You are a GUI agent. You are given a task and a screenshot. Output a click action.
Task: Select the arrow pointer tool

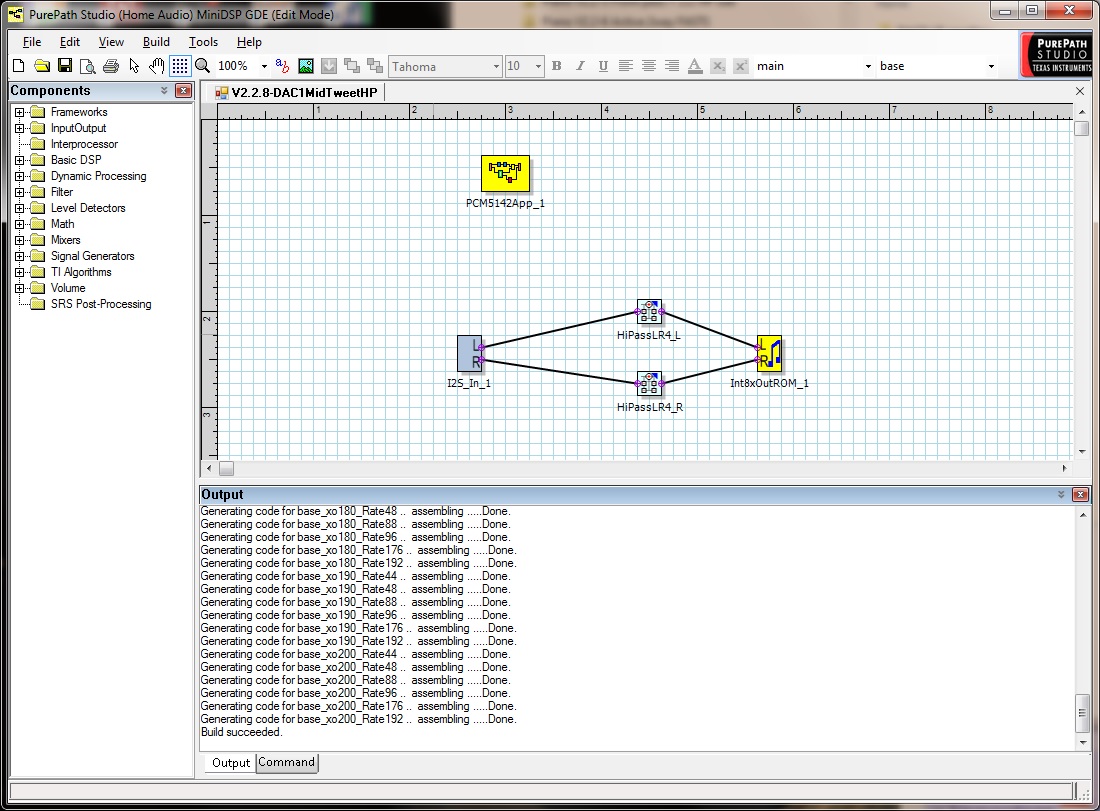(134, 66)
